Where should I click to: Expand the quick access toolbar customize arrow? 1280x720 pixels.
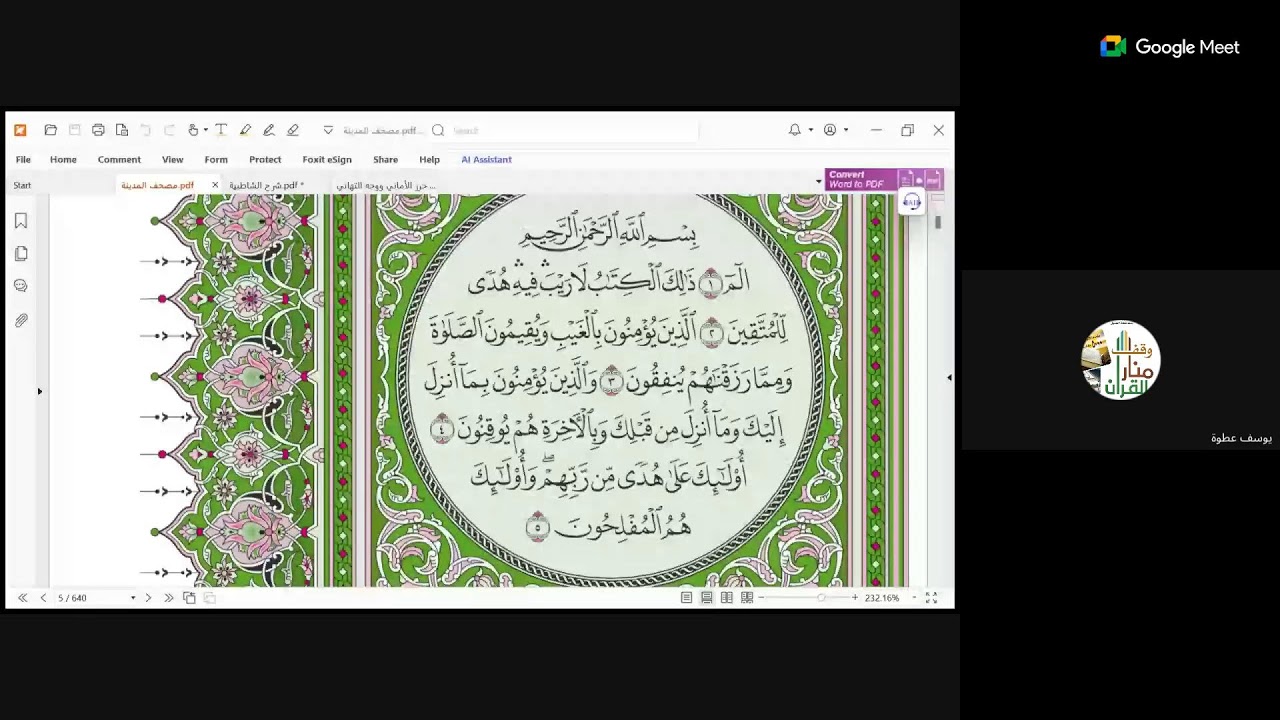(x=328, y=130)
